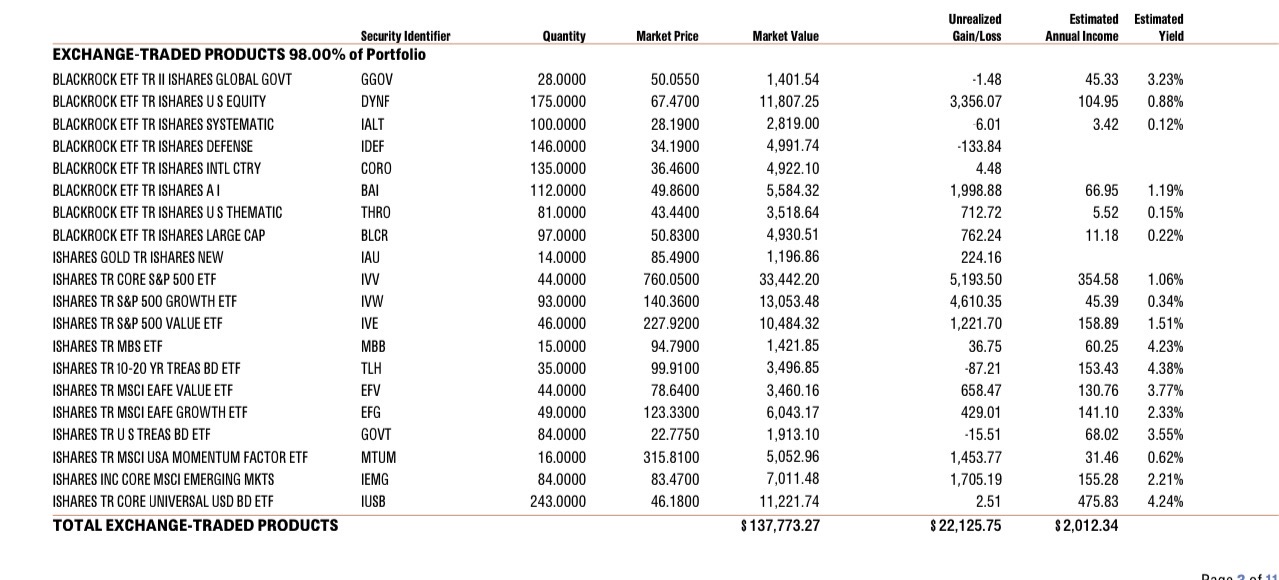Select the IUSB estimated yield 4.24%
This screenshot has height=580, width=1279.
(x=1166, y=501)
